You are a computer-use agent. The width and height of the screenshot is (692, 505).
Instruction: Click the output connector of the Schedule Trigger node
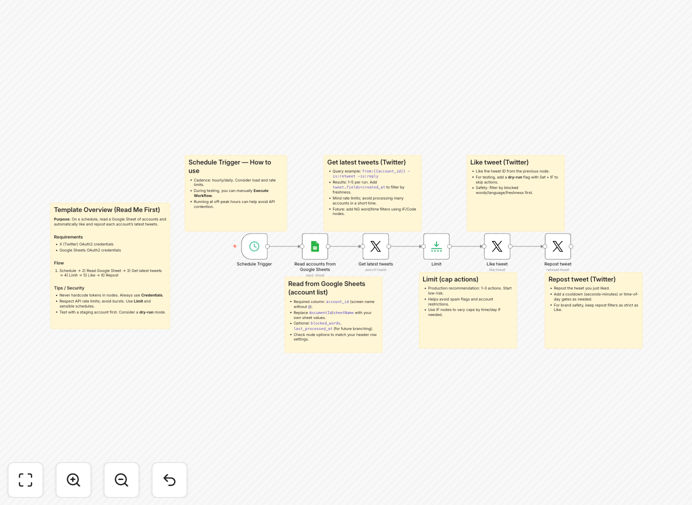(x=268, y=246)
